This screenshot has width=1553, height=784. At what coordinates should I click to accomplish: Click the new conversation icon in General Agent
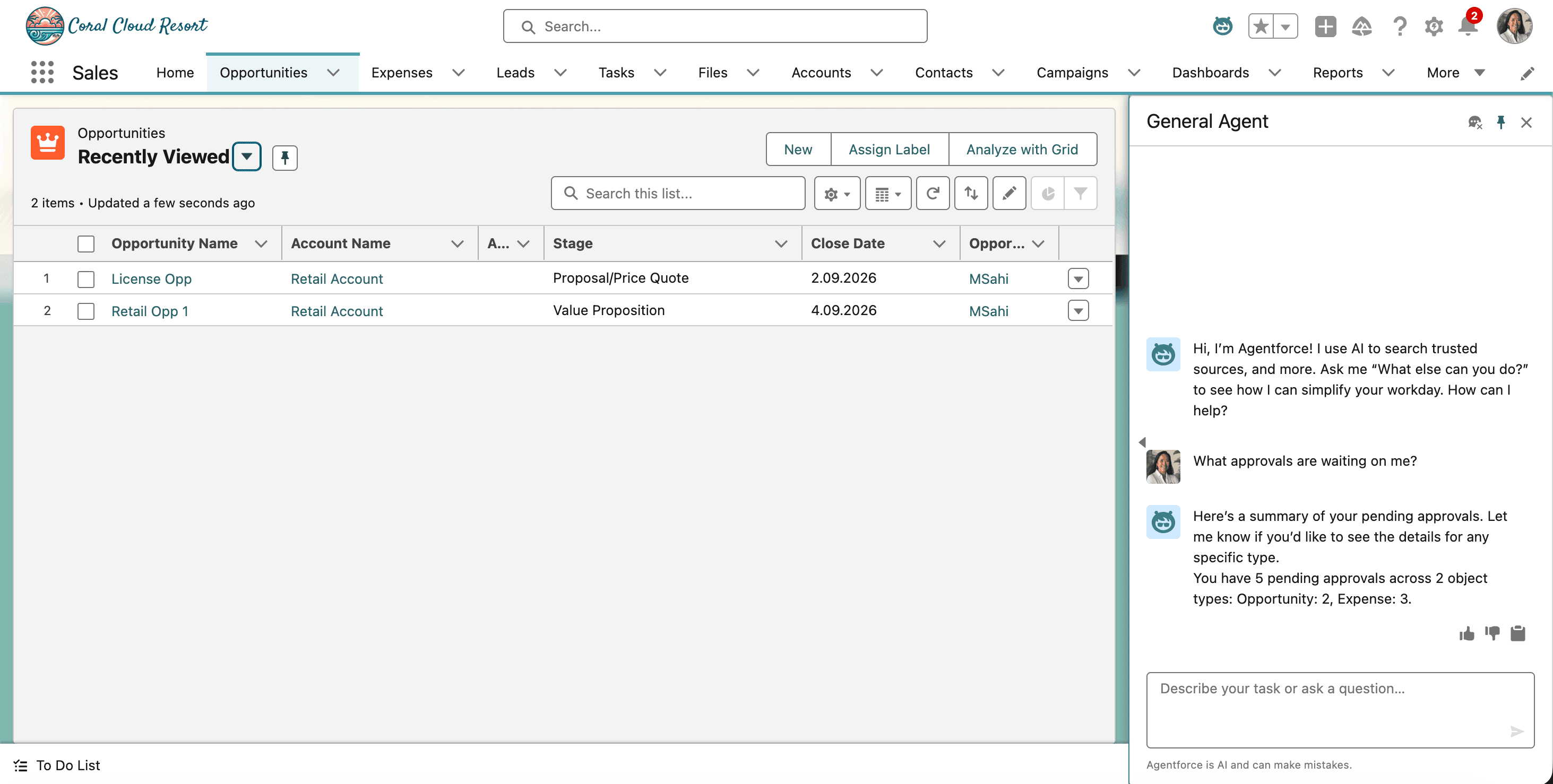coord(1474,123)
